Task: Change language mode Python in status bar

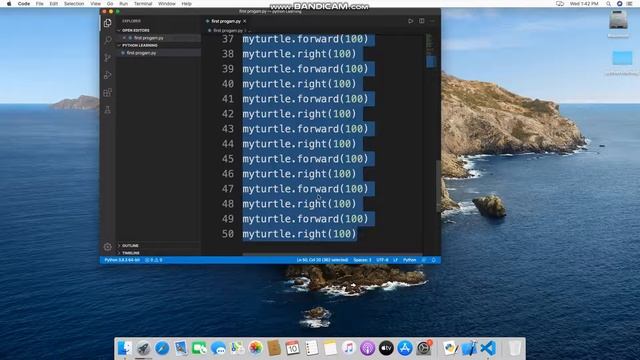Action: 409,260
